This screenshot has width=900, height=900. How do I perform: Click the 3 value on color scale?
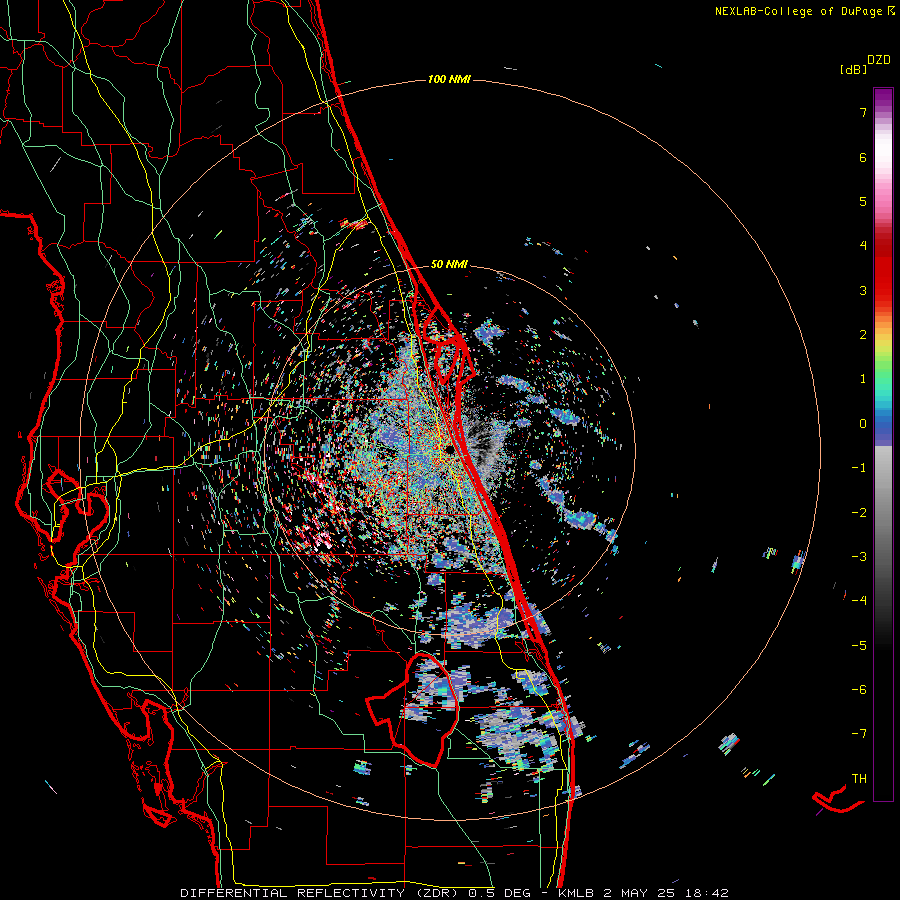click(863, 290)
